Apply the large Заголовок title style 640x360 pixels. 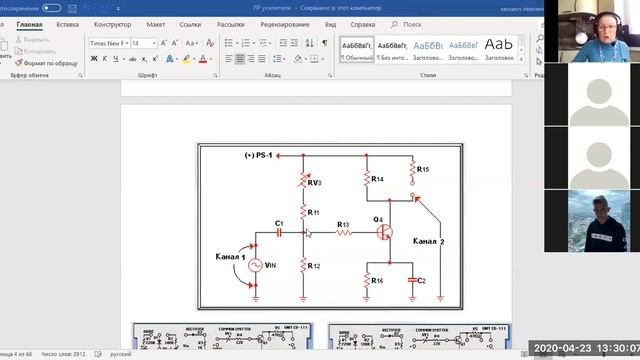[x=499, y=50]
